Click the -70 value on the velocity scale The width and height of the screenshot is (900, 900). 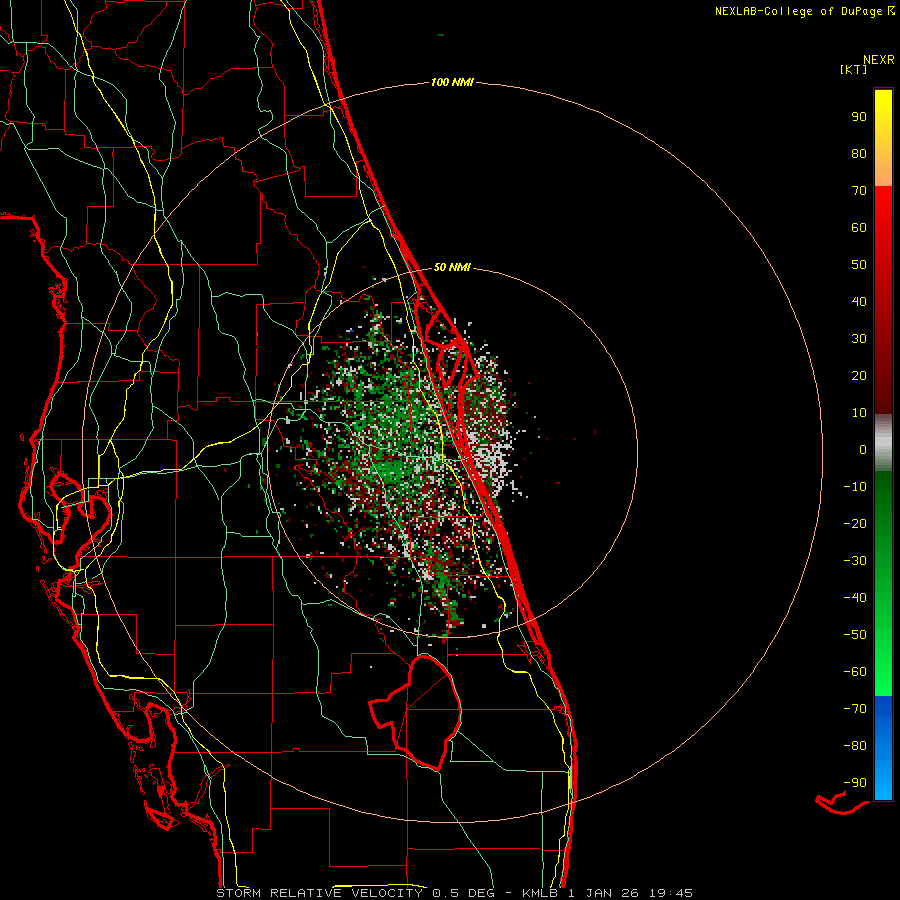855,709
